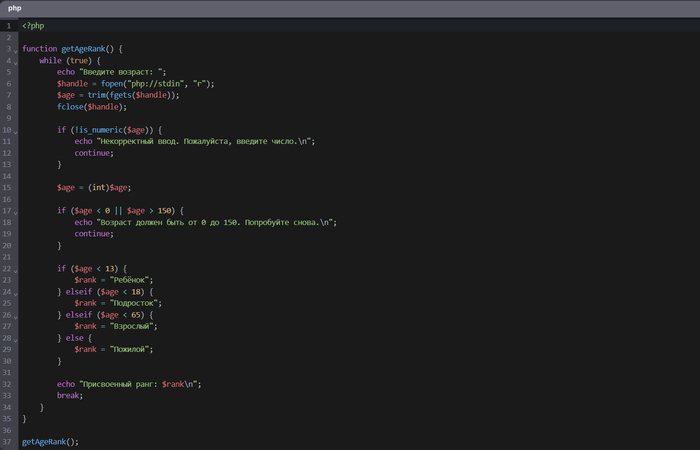The height and width of the screenshot is (450, 700).
Task: Collapse the if ($age < 13) block
Action: 15,270
